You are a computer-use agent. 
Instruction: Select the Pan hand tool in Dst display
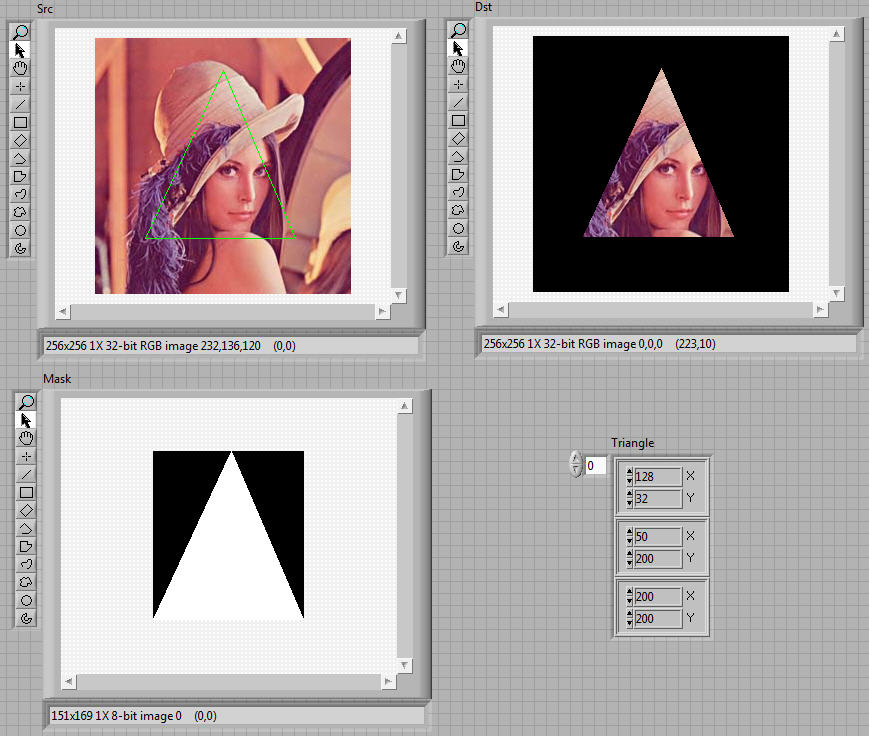pos(458,66)
